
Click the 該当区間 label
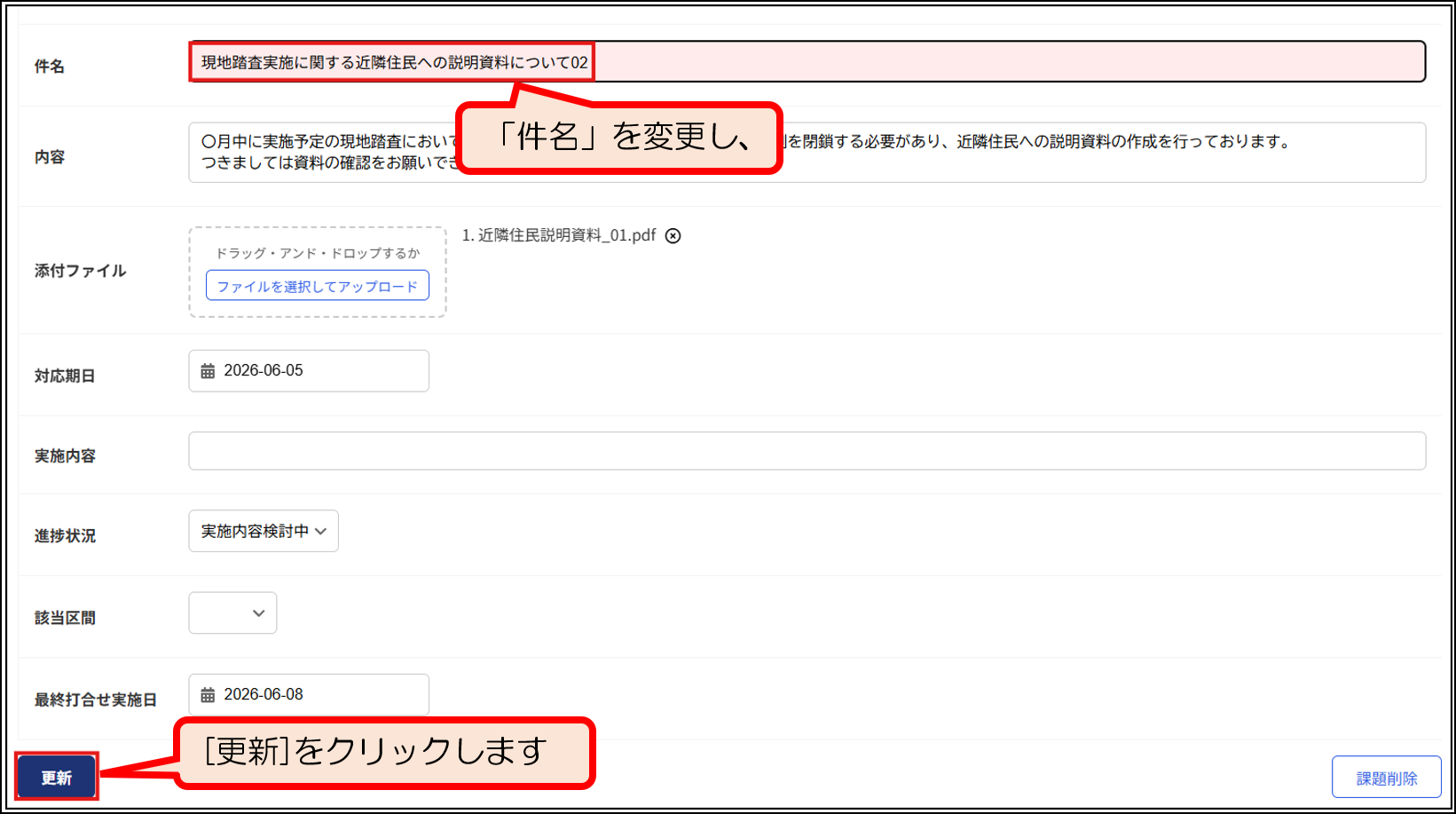coord(65,618)
